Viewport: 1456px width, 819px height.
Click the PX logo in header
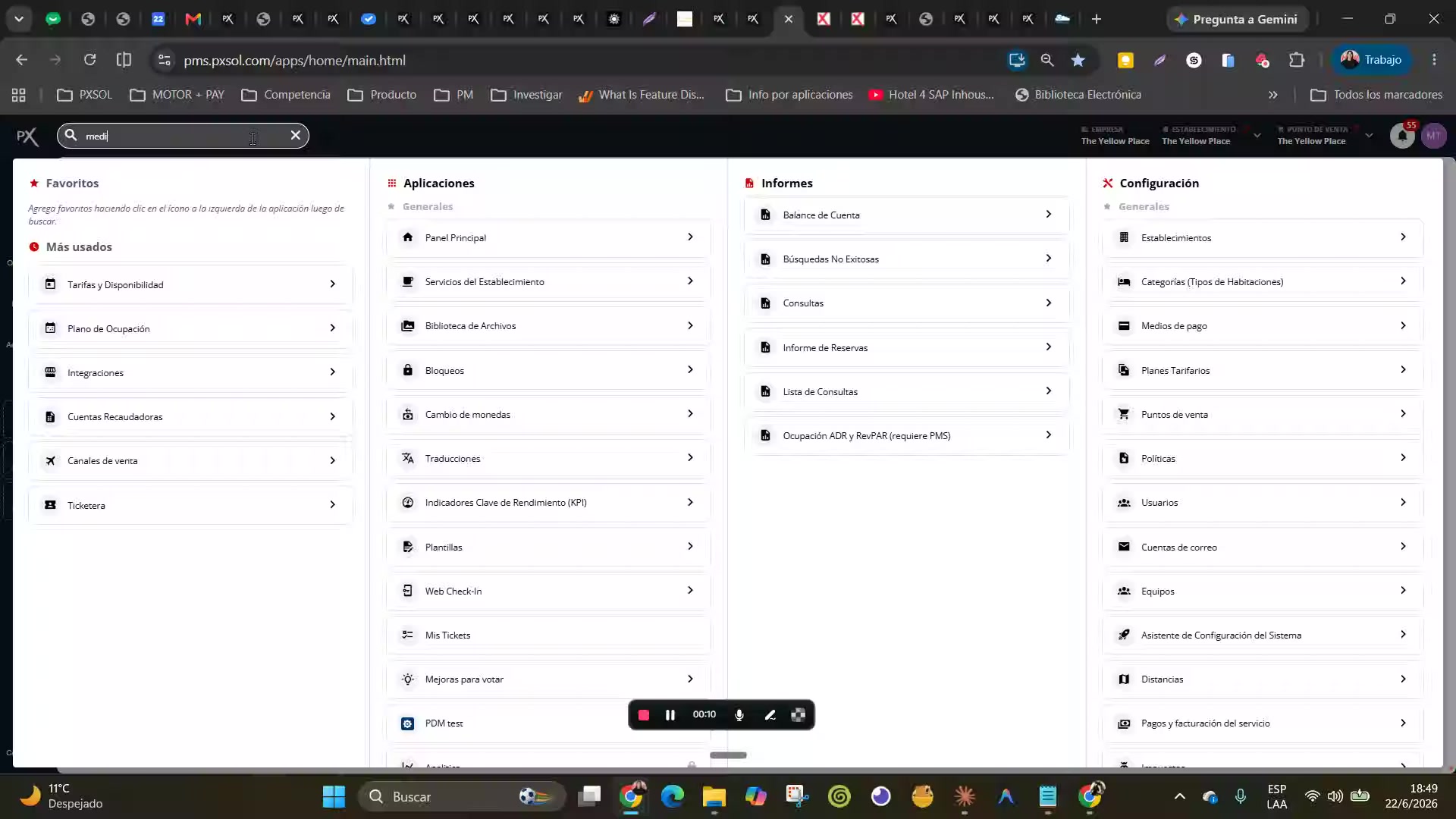point(27,136)
